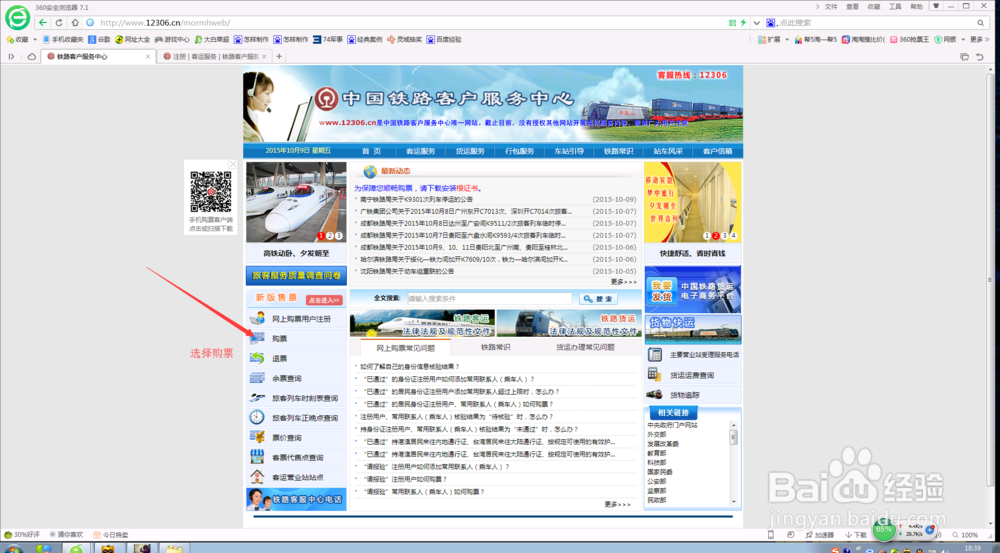Open the 网银 extension shield
This screenshot has width=1000, height=553.
click(x=938, y=40)
